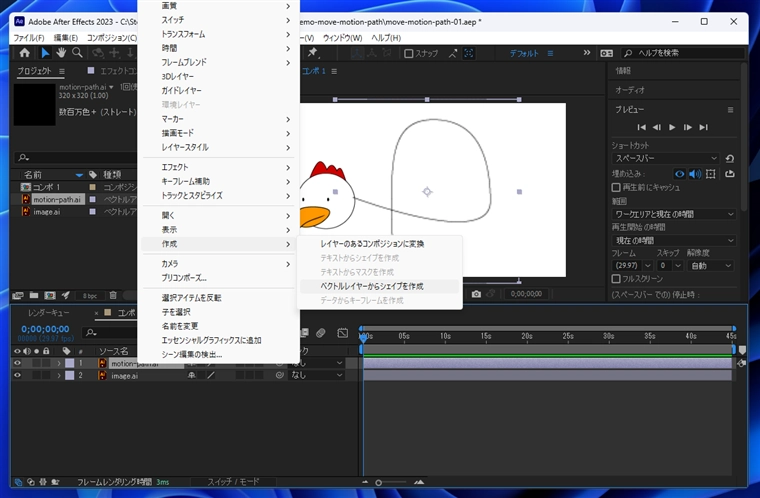The width and height of the screenshot is (760, 498).
Task: Reset the preview shortcut settings
Action: click(729, 159)
